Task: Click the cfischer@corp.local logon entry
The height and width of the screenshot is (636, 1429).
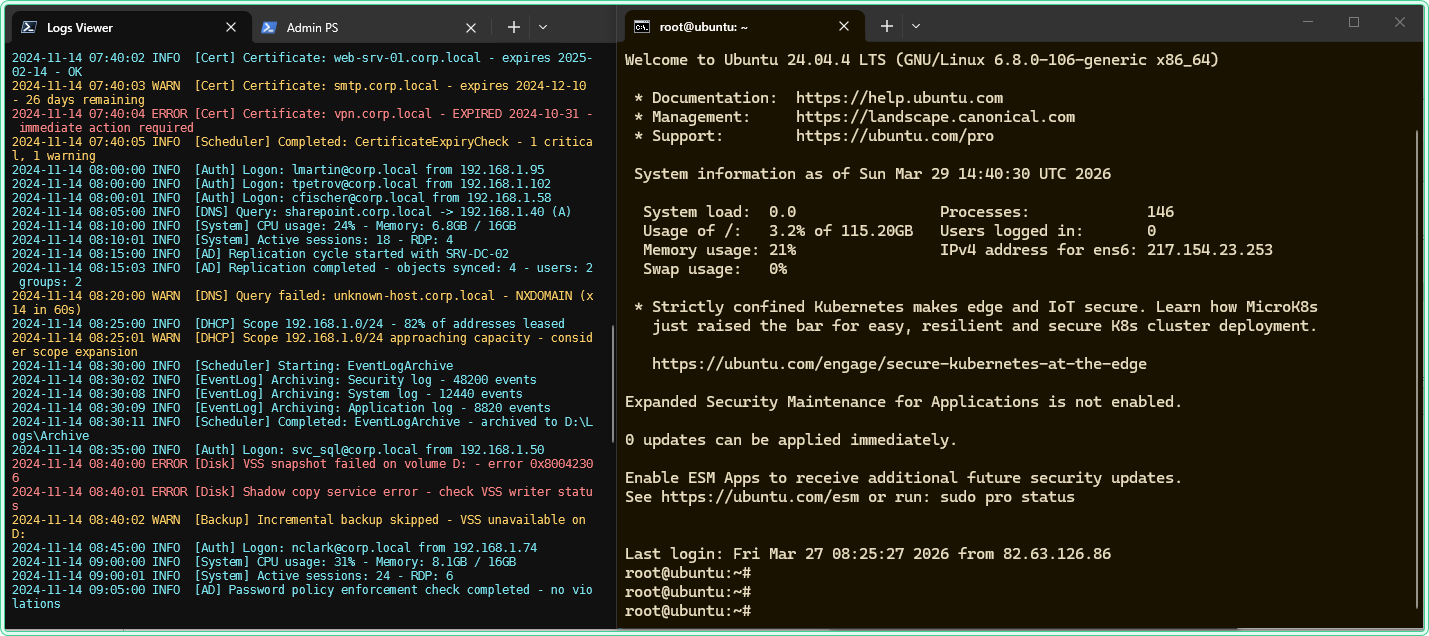Action: click(281, 198)
